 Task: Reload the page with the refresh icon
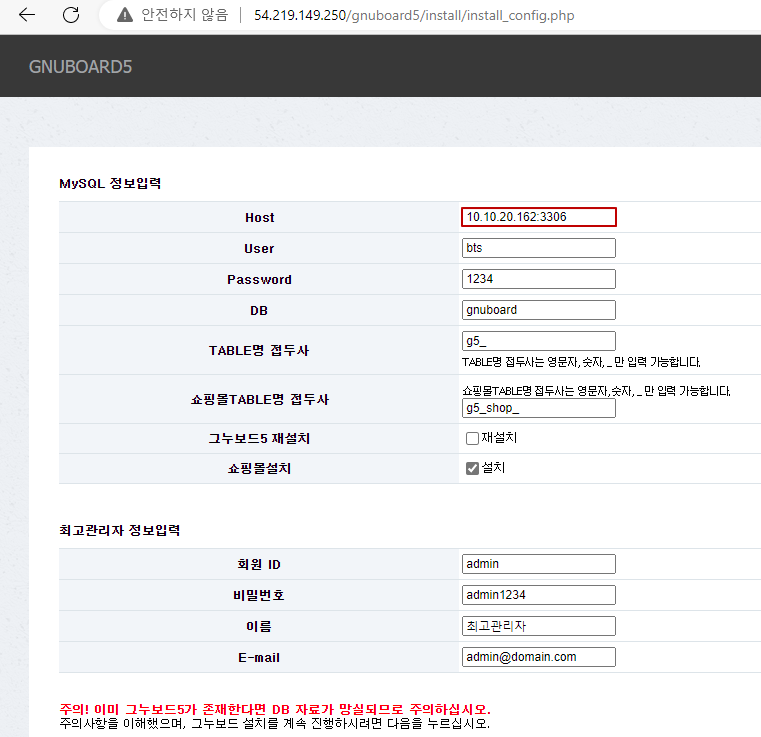(x=71, y=15)
